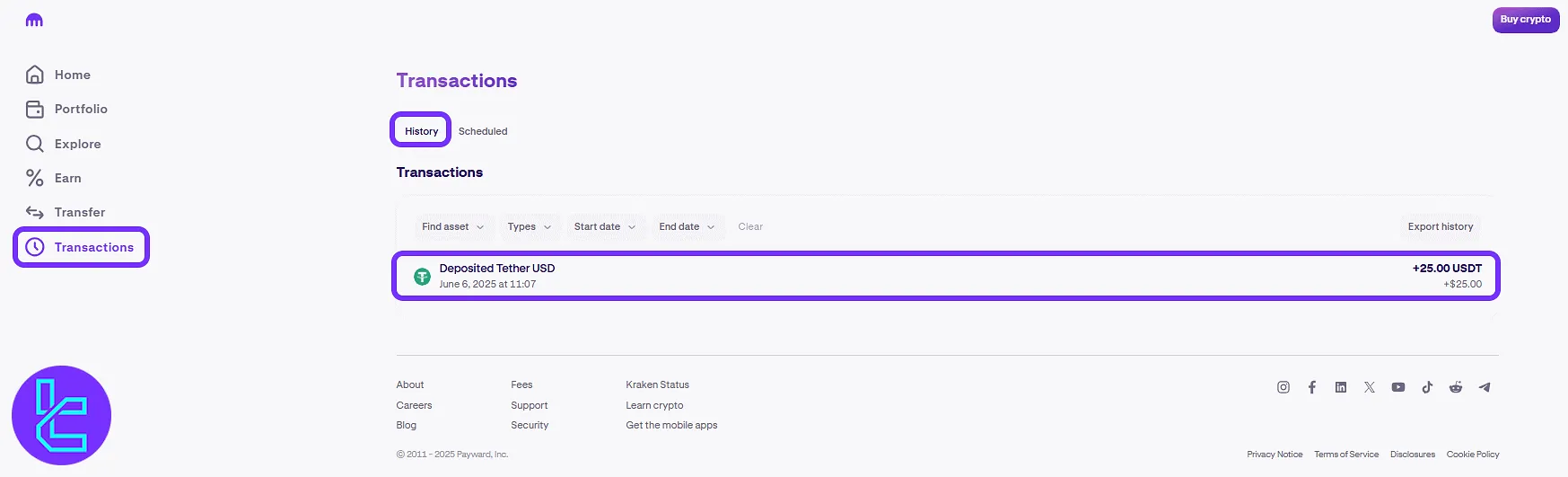
Task: Click the +25.00 USDT amount
Action: (1447, 269)
